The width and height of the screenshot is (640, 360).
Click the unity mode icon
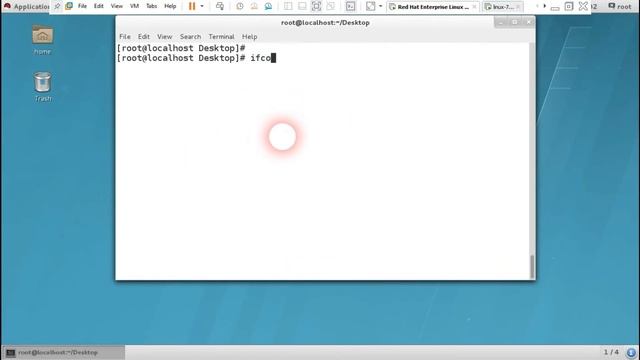331,6
